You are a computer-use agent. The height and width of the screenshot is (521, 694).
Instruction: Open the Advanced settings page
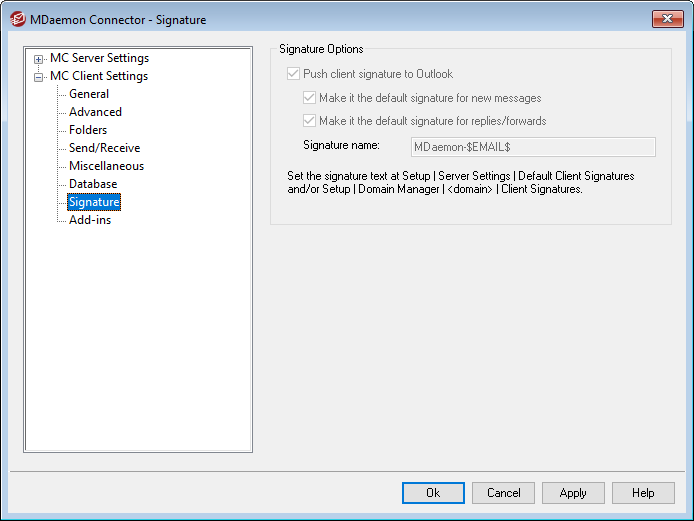pos(95,112)
